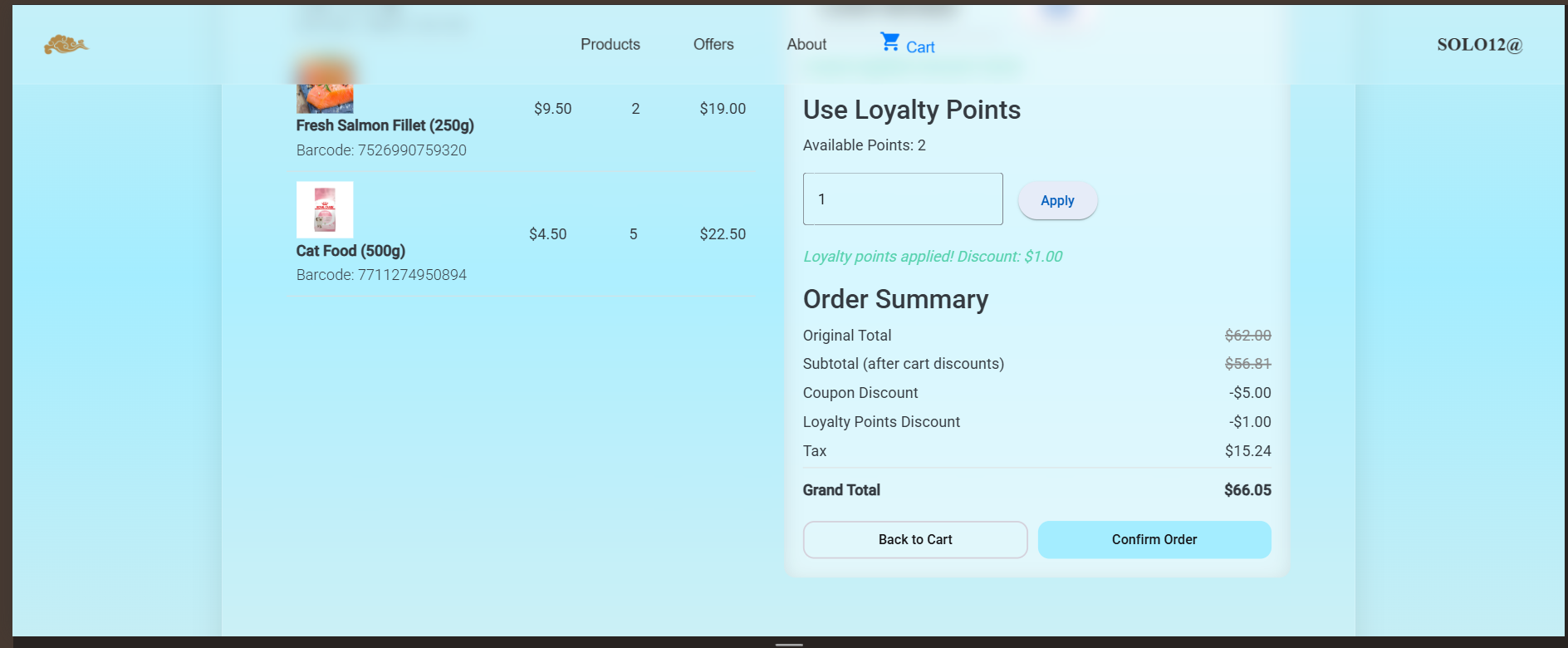This screenshot has height=648, width=1568.
Task: Click the Order Summary heading
Action: coord(895,299)
